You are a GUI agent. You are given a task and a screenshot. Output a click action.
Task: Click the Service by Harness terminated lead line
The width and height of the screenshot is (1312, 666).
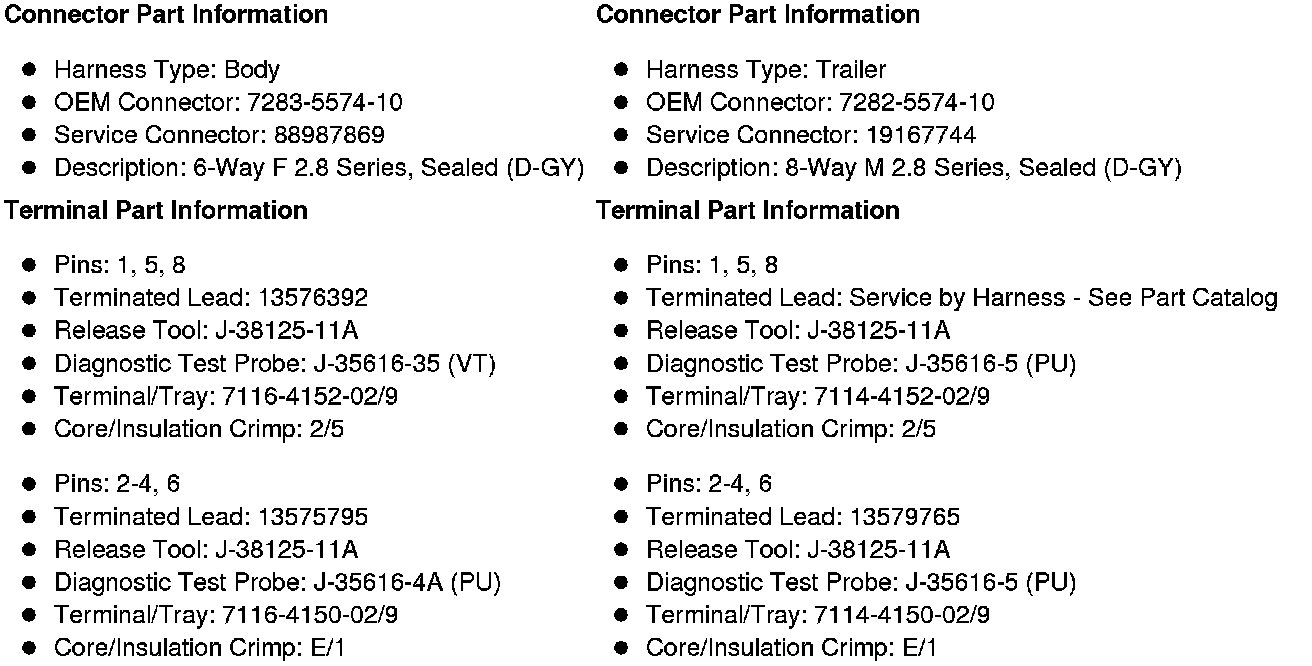(962, 297)
